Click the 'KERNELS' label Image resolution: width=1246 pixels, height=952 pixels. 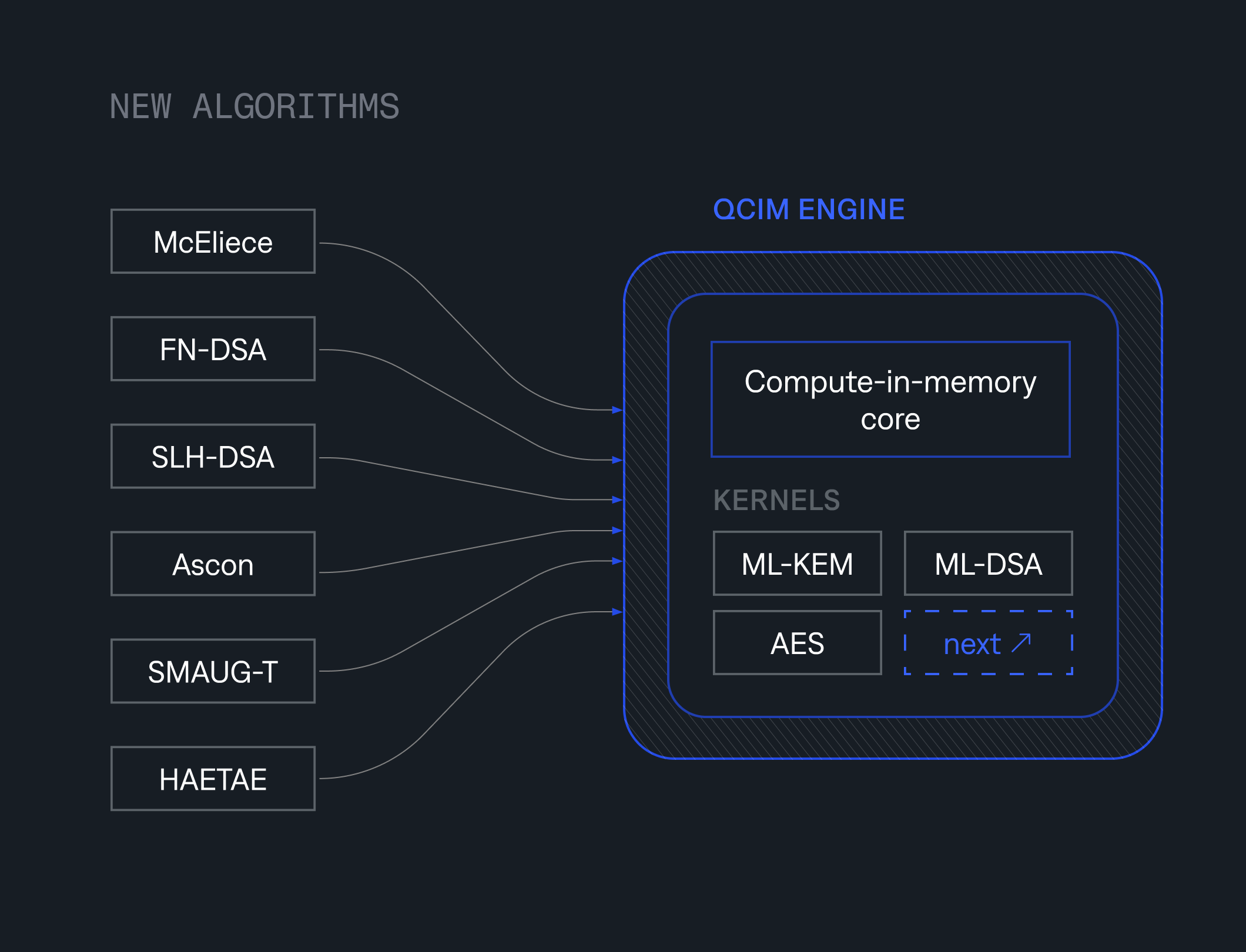pos(776,500)
